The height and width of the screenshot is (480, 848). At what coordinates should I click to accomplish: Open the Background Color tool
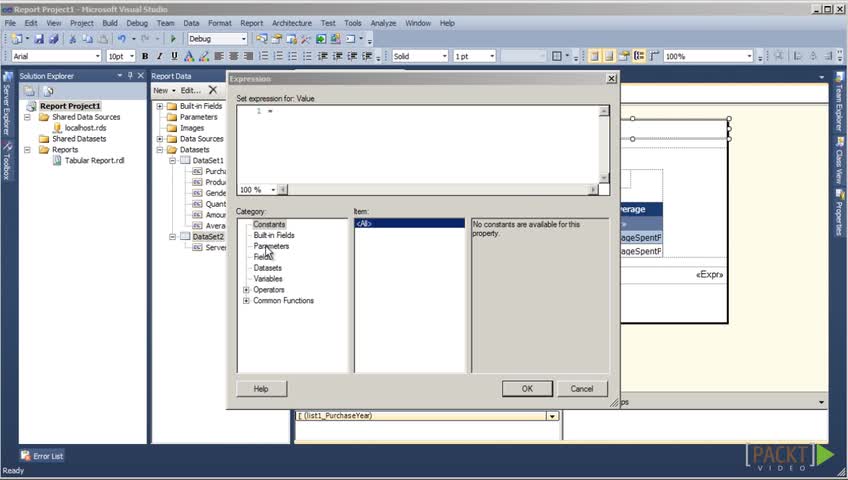(x=204, y=56)
